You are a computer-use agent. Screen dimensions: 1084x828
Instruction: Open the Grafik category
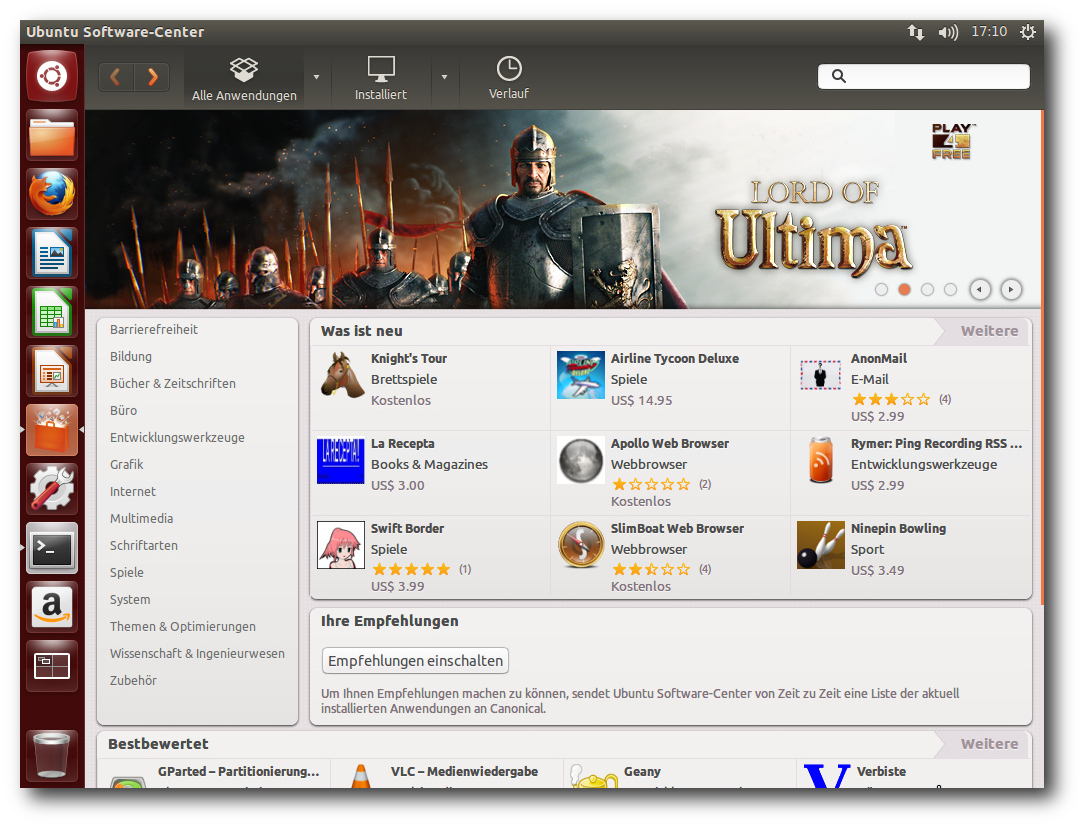point(127,464)
